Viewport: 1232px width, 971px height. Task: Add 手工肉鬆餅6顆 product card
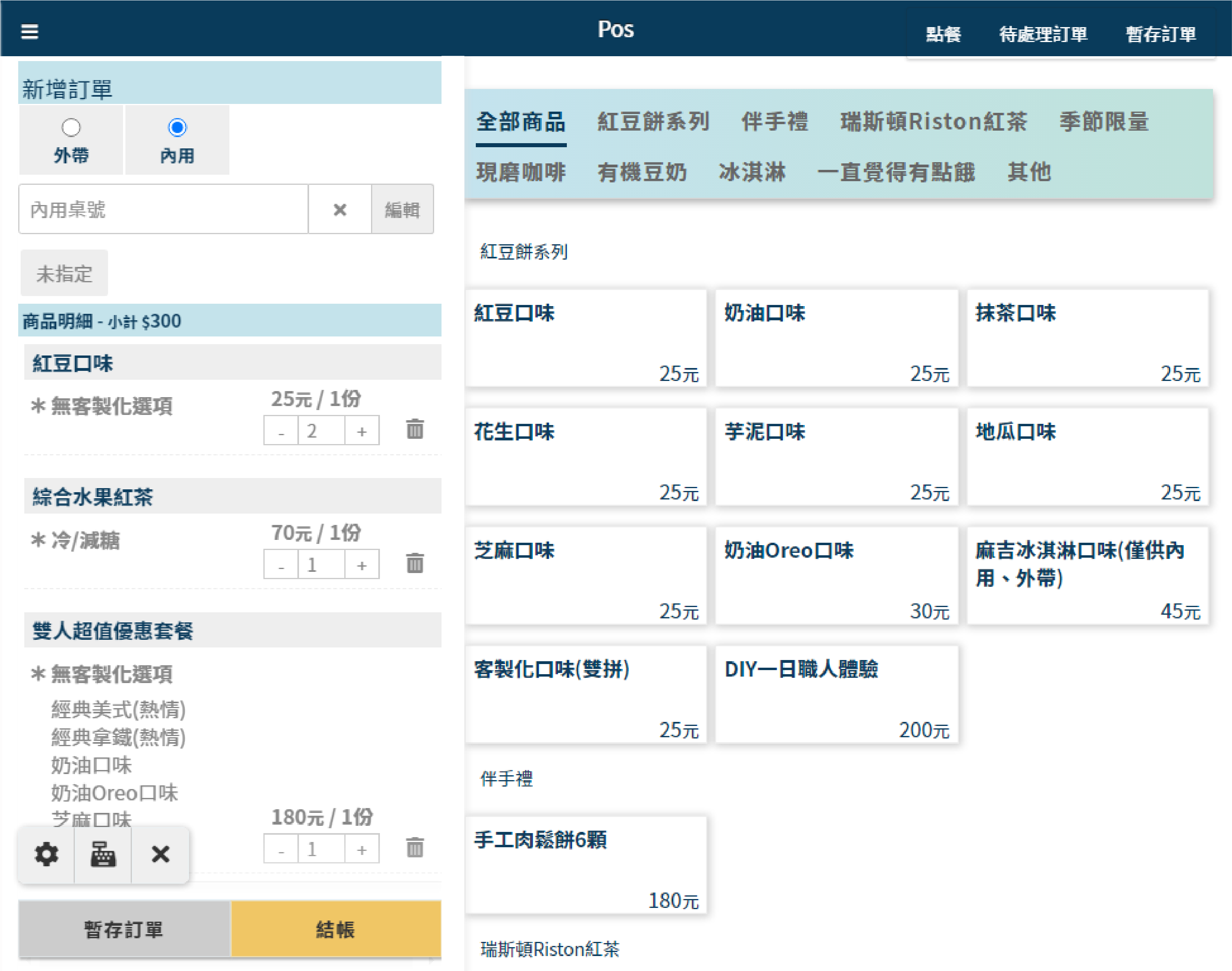click(x=586, y=866)
